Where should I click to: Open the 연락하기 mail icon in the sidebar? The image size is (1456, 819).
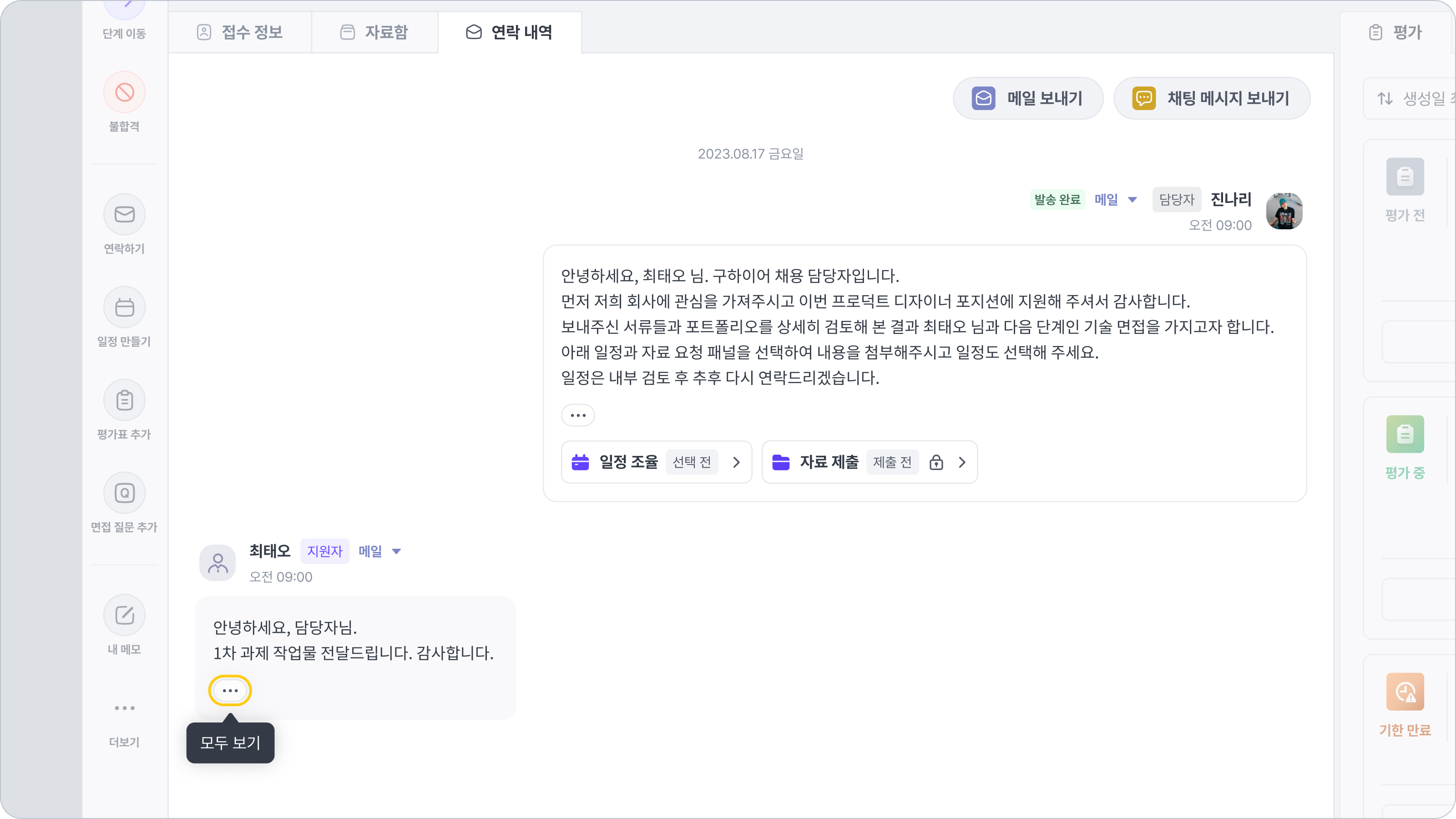tap(124, 214)
